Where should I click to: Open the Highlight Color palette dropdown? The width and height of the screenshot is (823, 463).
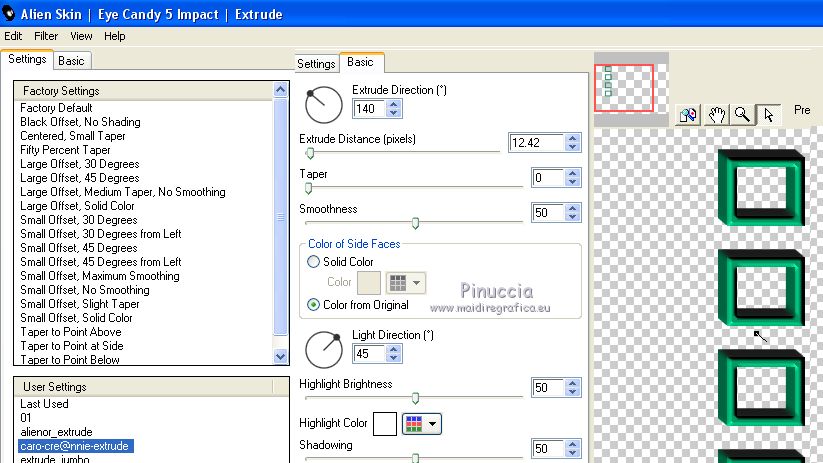click(x=421, y=424)
